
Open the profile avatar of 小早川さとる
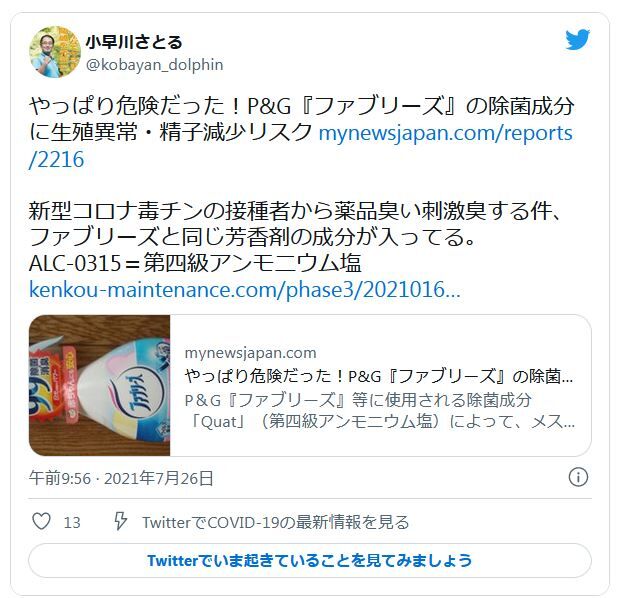click(55, 52)
